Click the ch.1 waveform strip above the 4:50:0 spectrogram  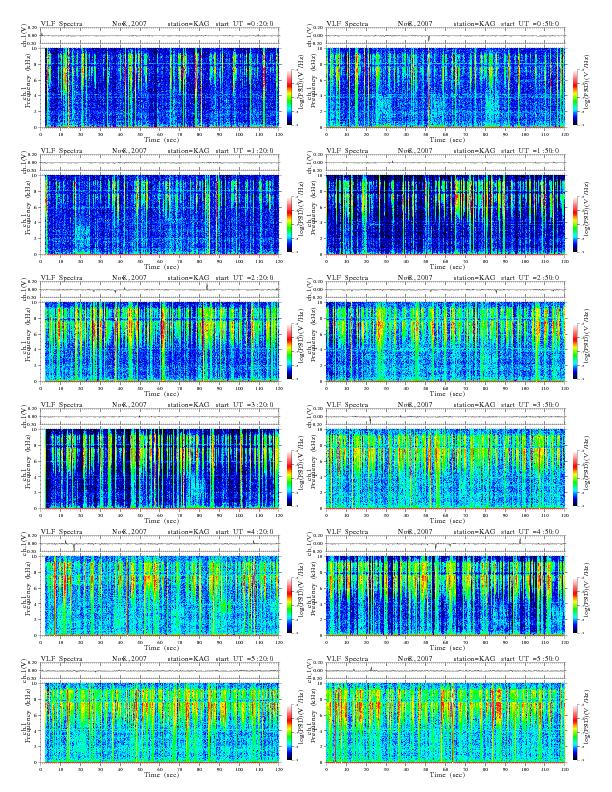point(446,544)
